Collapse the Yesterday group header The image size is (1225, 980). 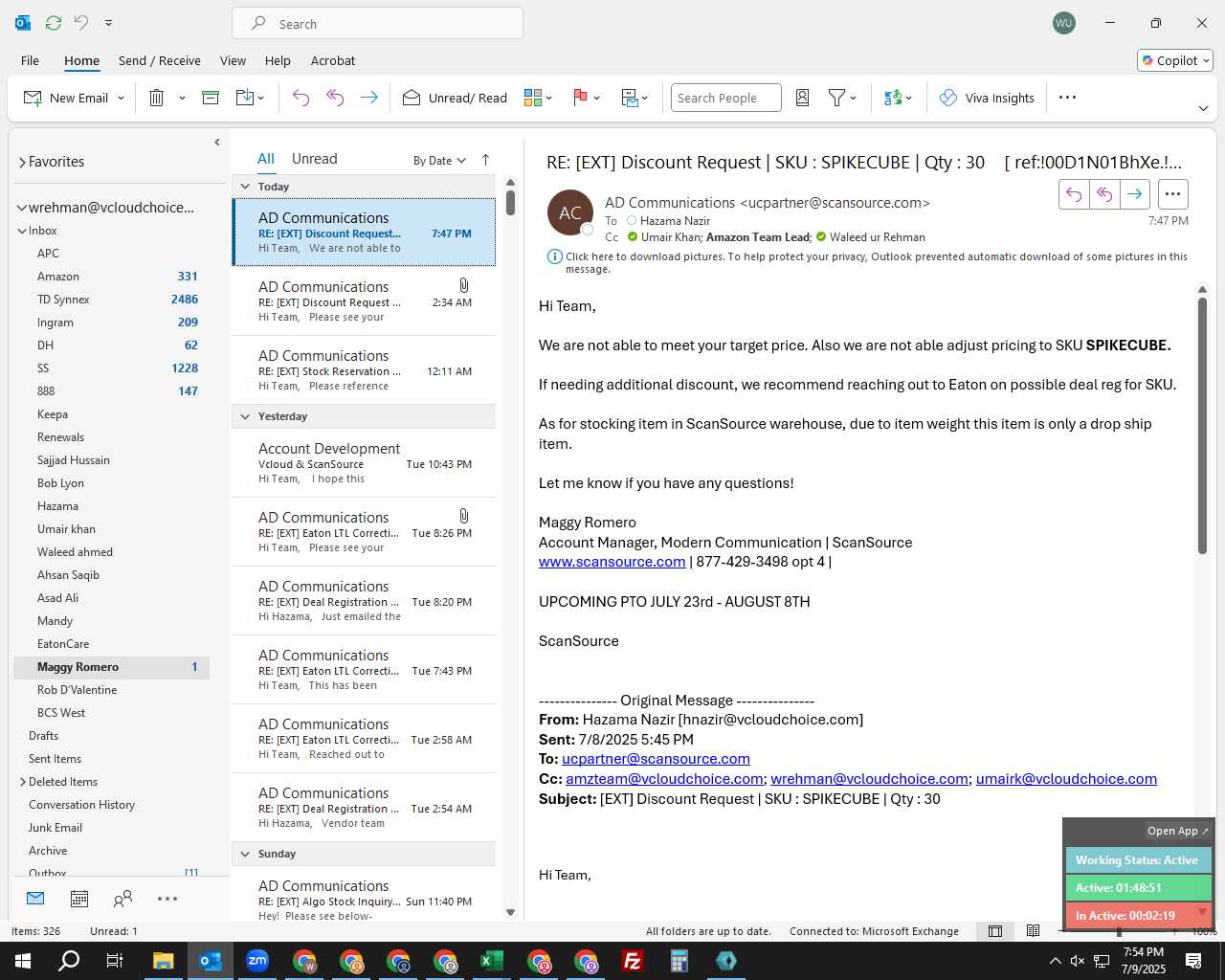pyautogui.click(x=245, y=416)
